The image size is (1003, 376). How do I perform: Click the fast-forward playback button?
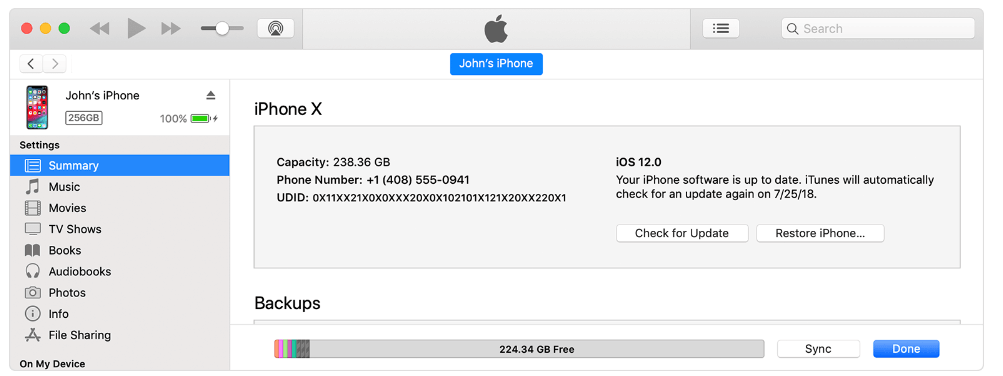(171, 29)
